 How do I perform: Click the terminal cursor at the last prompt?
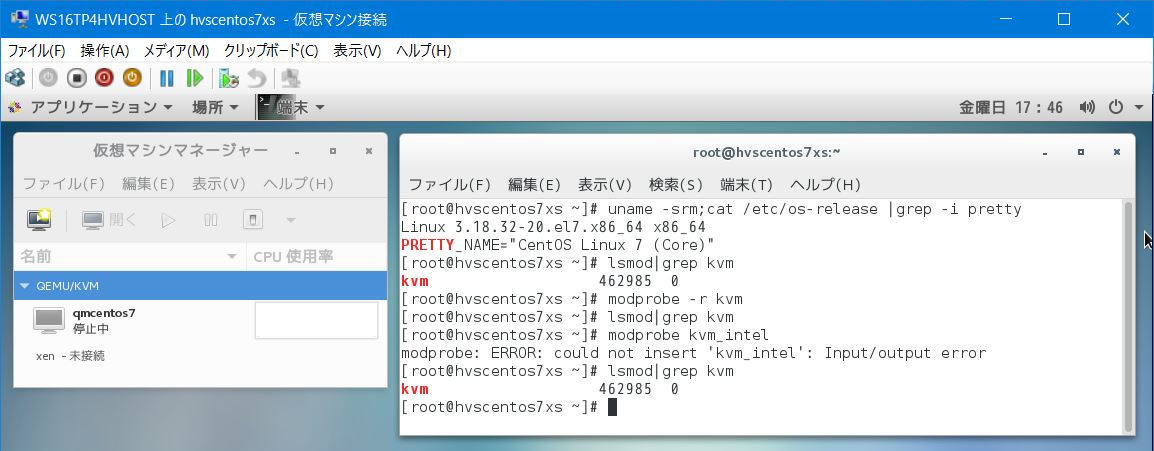click(x=612, y=407)
